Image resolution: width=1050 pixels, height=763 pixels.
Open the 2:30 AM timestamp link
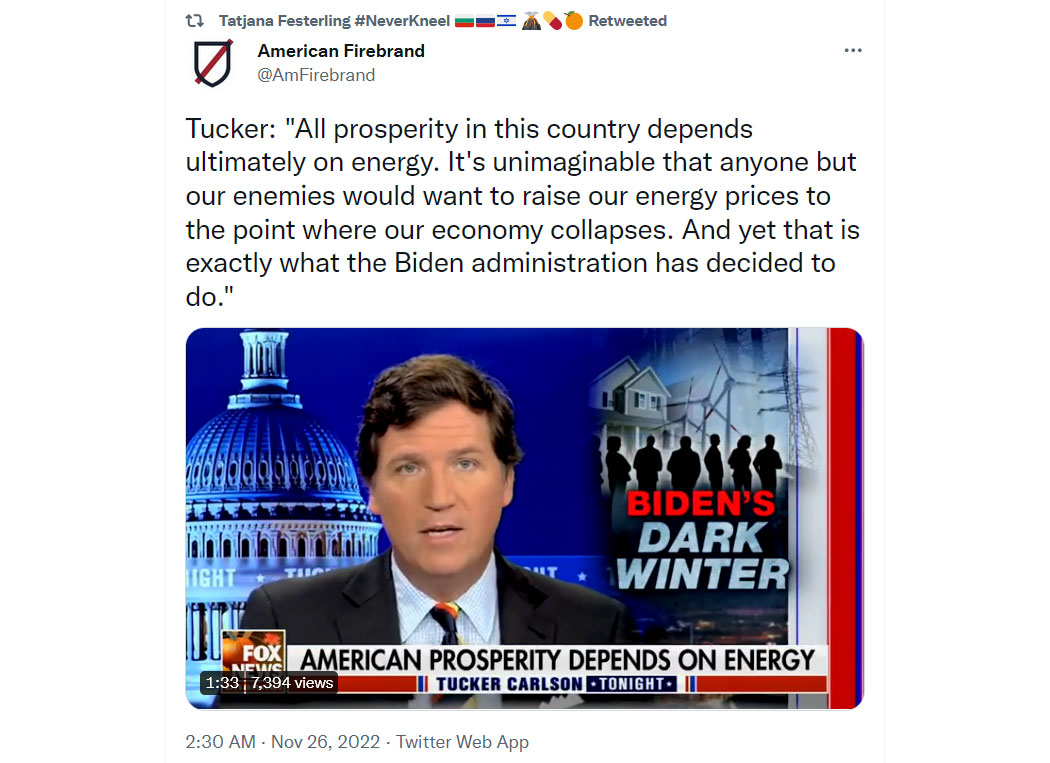[220, 742]
